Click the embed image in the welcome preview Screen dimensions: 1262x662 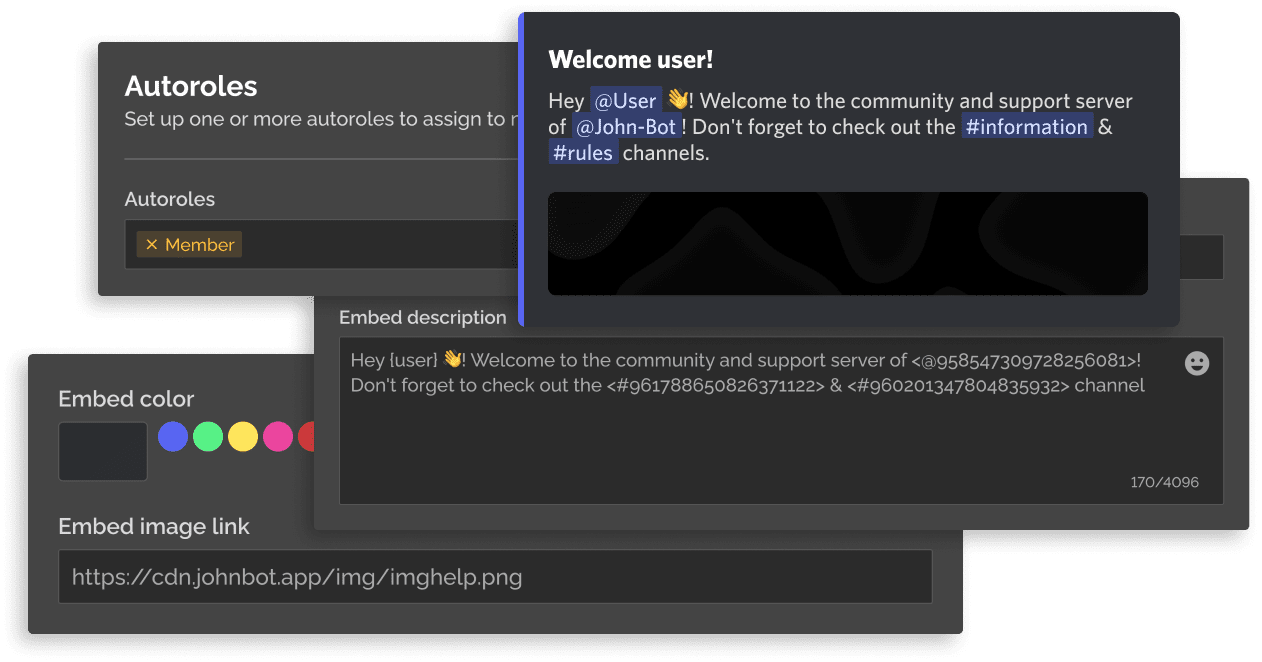point(847,243)
